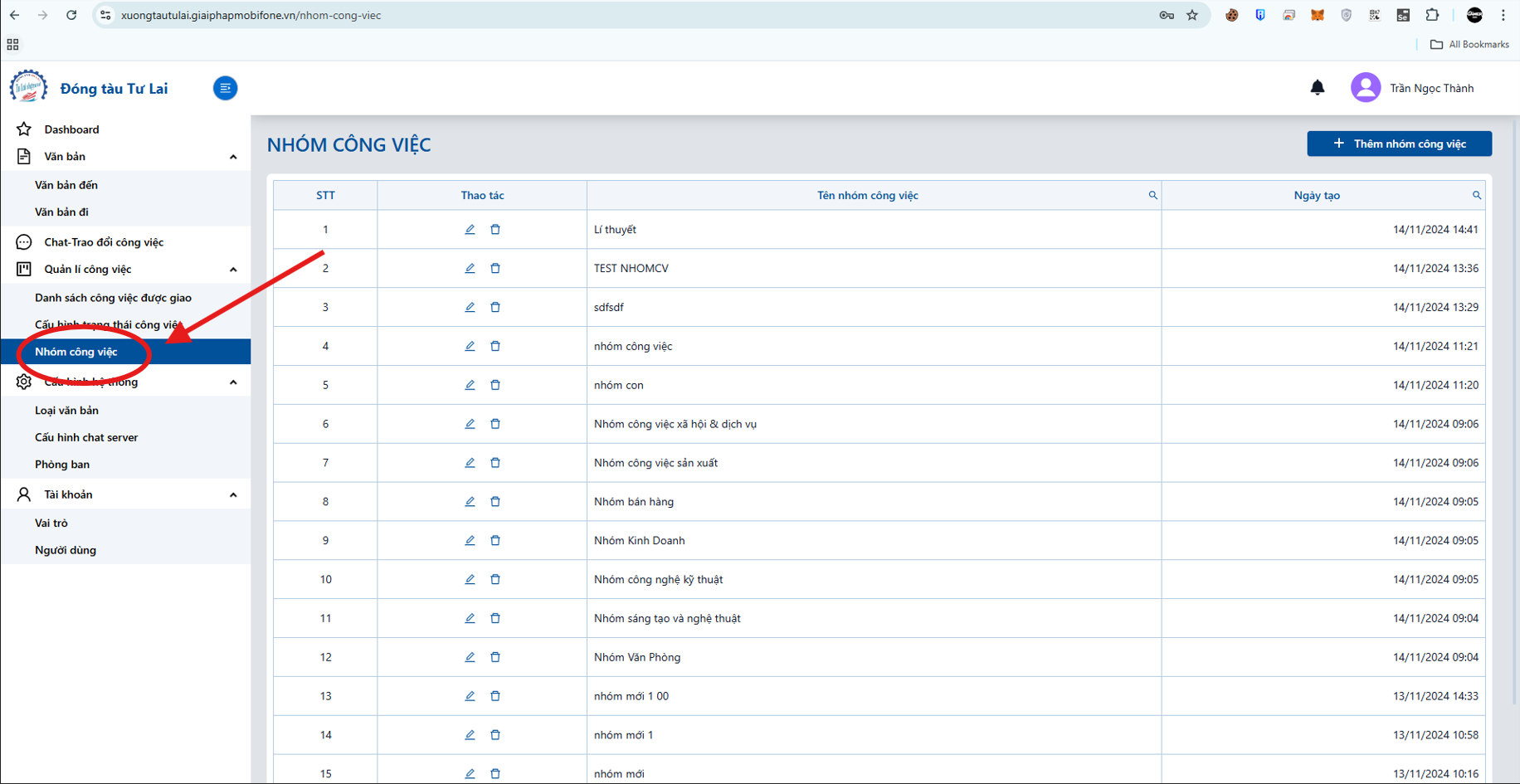
Task: Click the browser address bar
Action: click(x=631, y=15)
